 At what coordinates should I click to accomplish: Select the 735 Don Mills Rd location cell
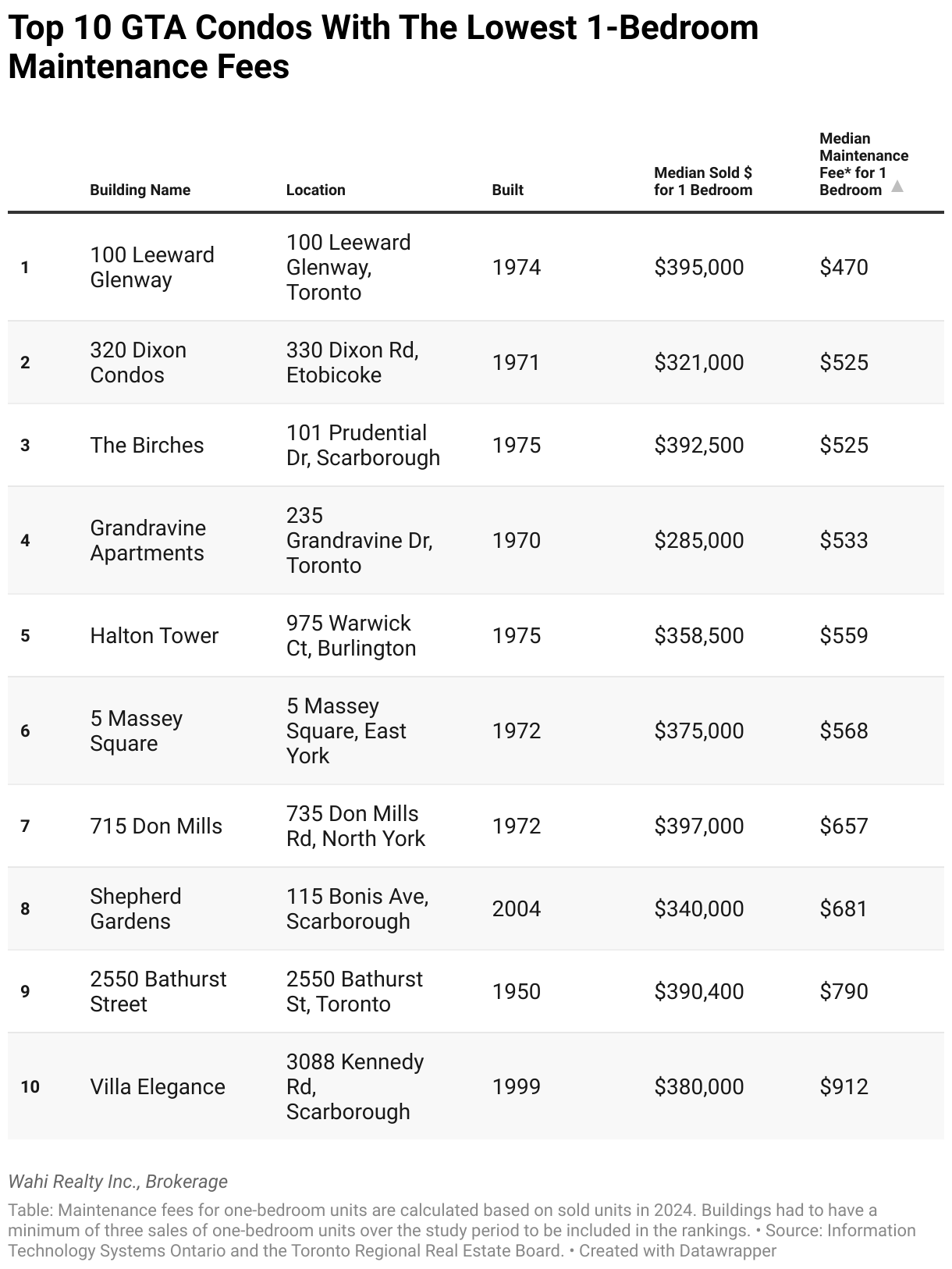point(356,826)
